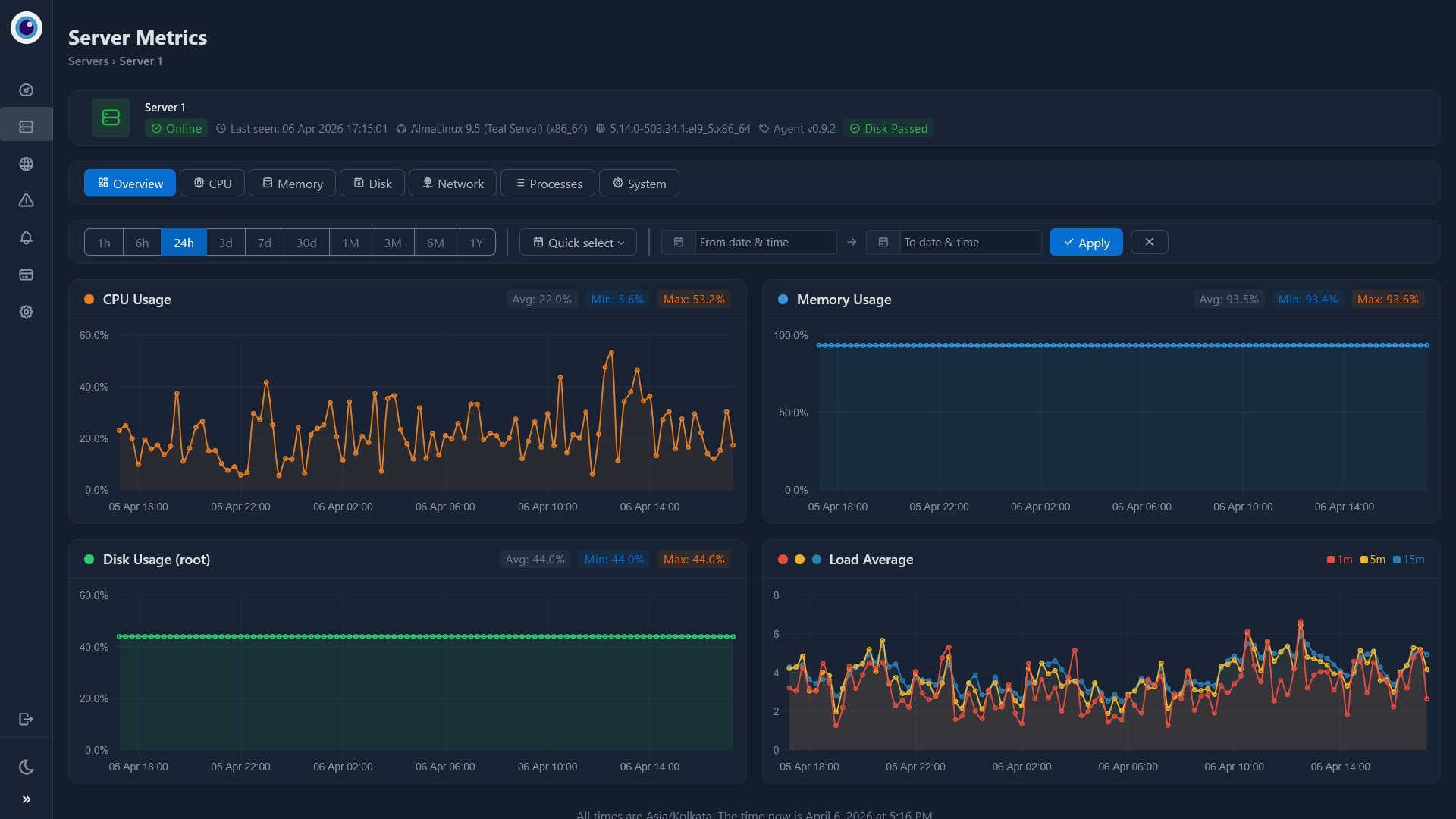Toggle the 1m load average series
This screenshot has height=819, width=1456.
(1339, 560)
